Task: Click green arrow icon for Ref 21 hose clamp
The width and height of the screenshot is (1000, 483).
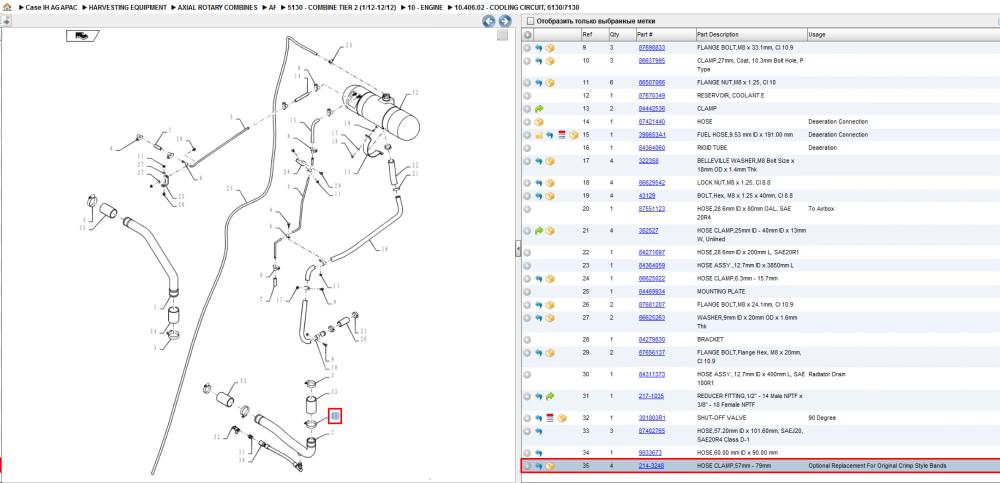Action: [538, 230]
